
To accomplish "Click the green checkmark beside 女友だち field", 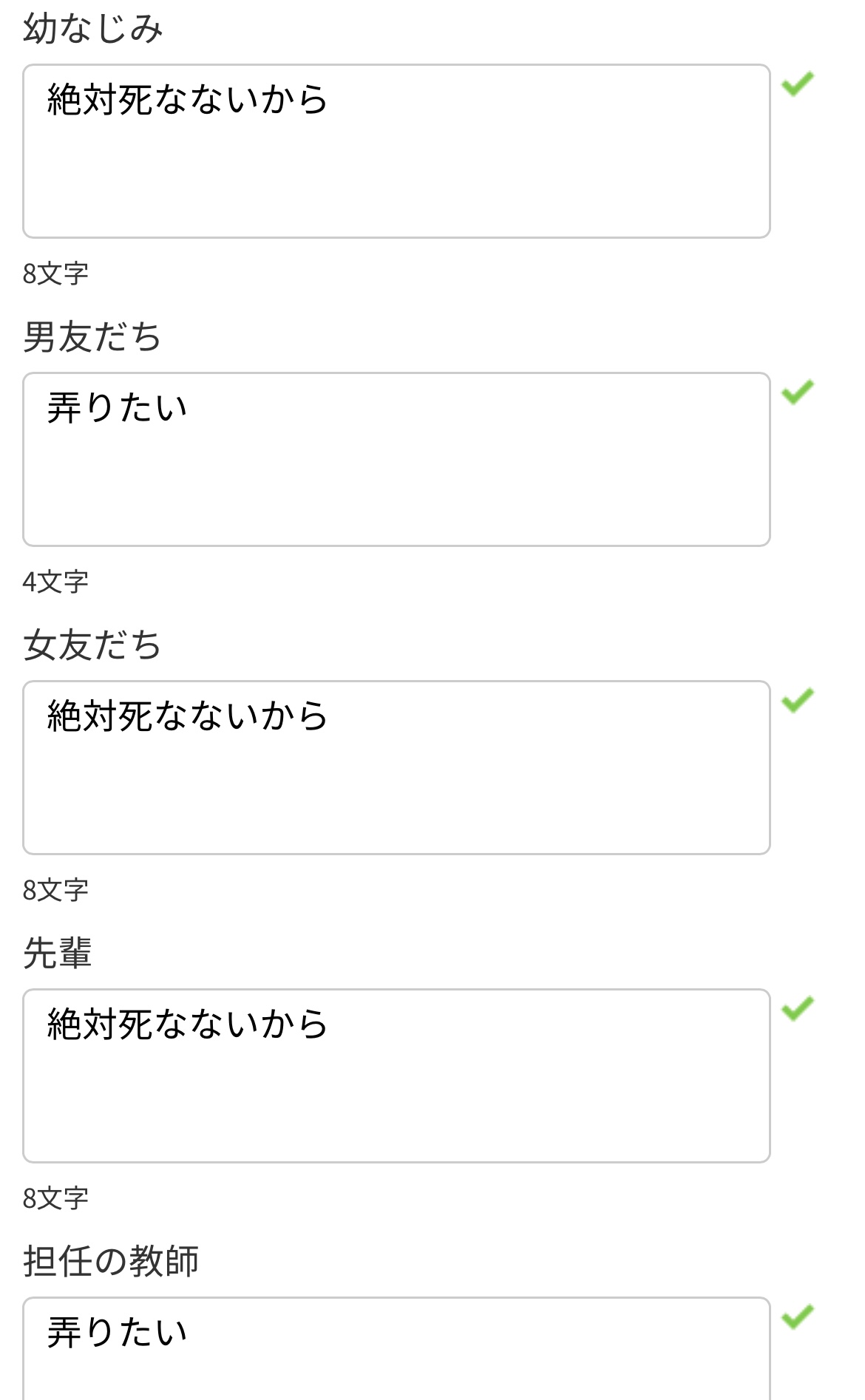I will pyautogui.click(x=798, y=700).
